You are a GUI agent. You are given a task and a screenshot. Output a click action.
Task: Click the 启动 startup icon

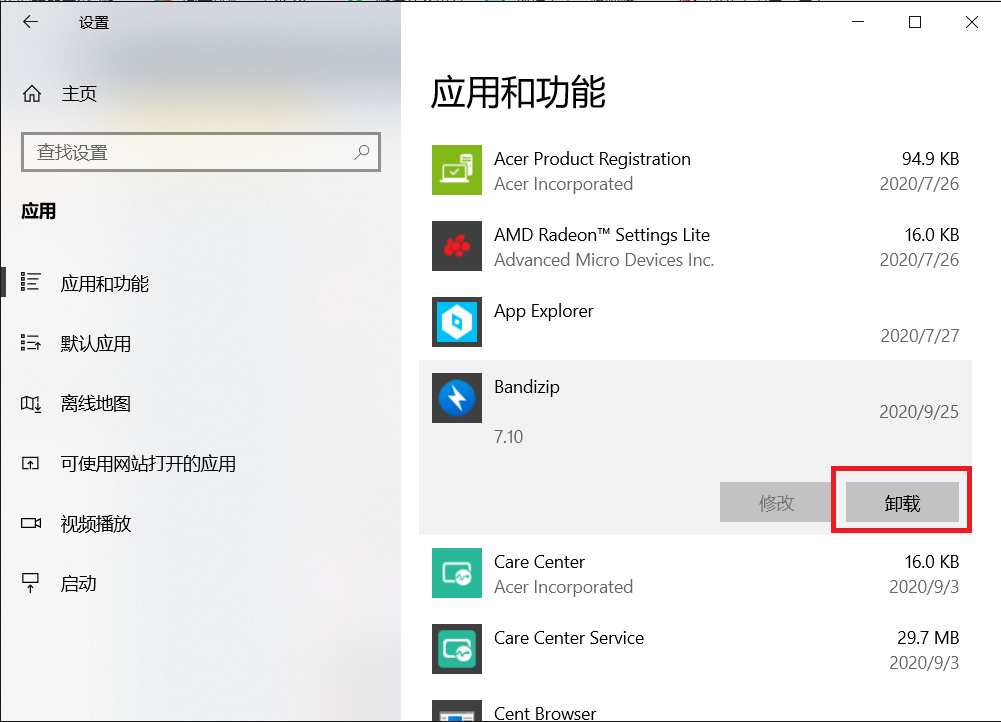pyautogui.click(x=31, y=583)
